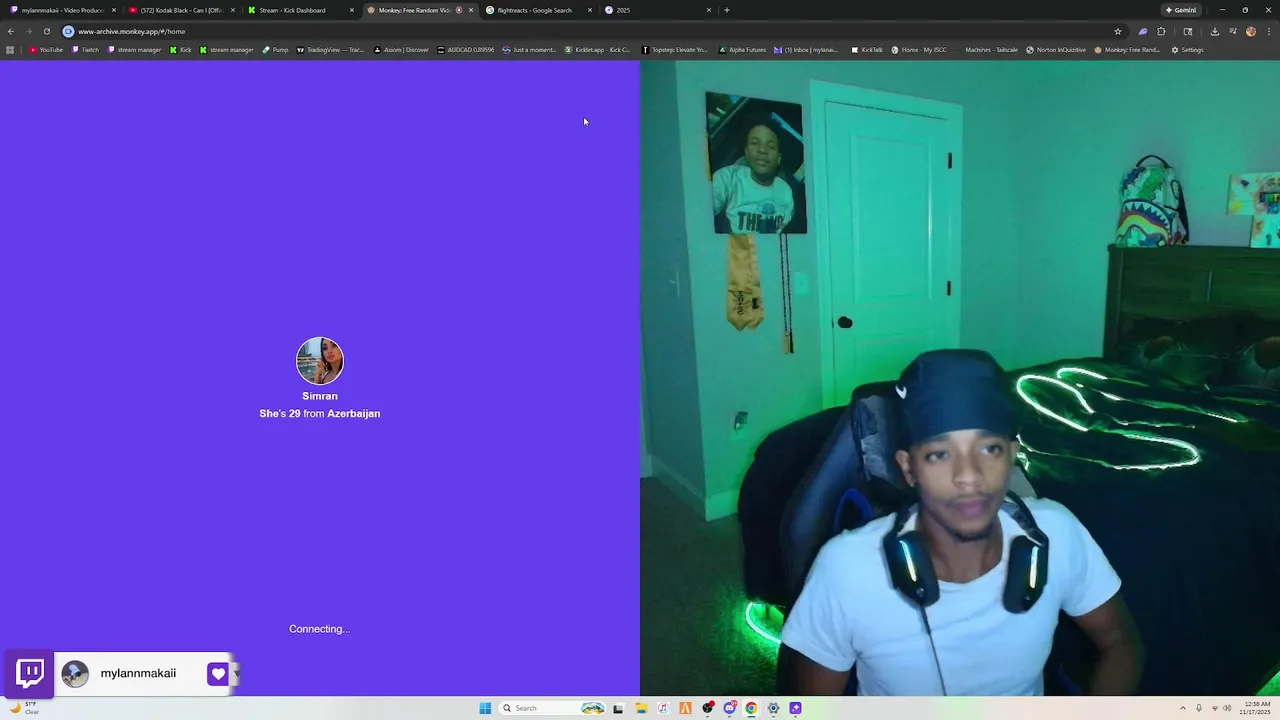Open the Task View icon in taskbar

coord(618,708)
